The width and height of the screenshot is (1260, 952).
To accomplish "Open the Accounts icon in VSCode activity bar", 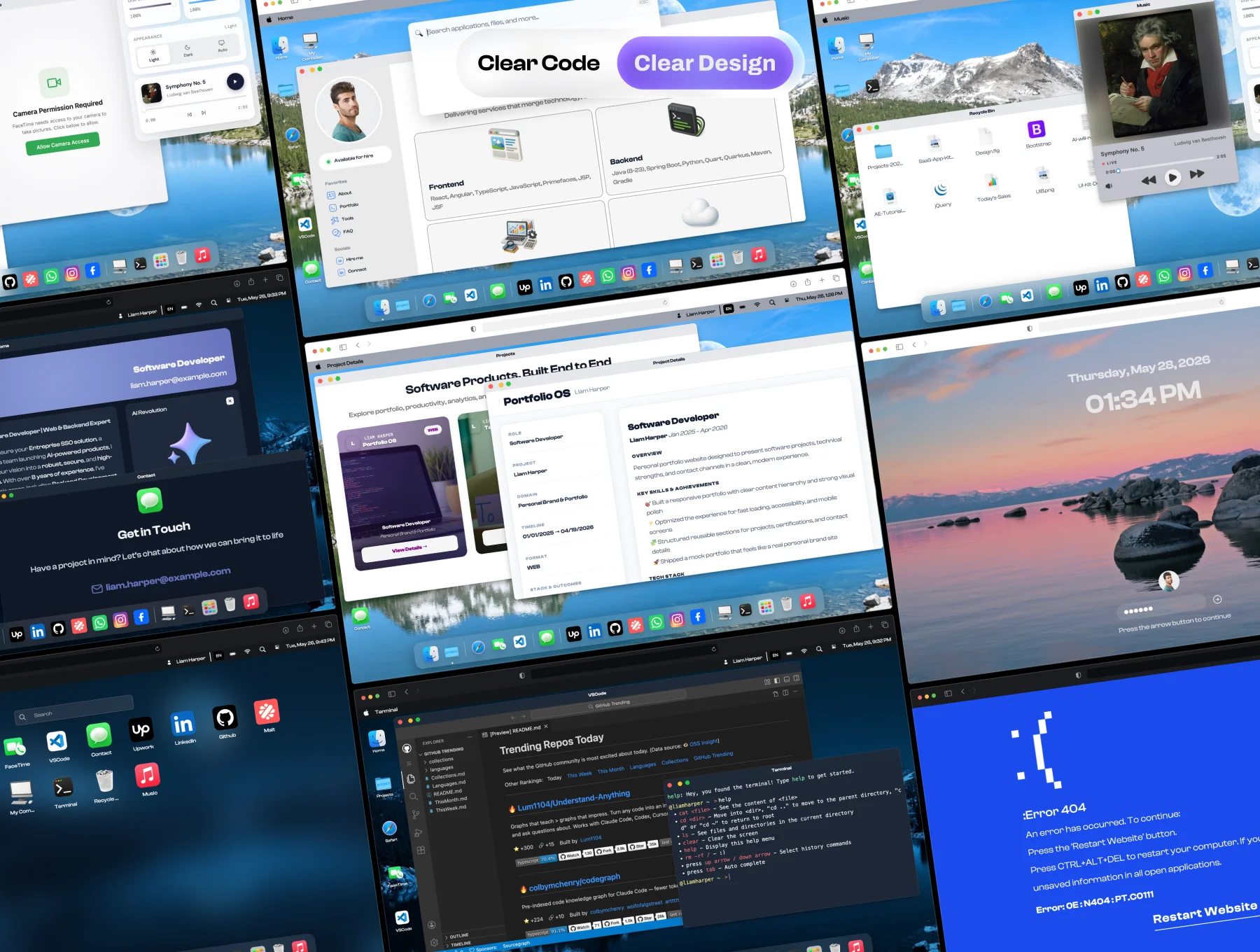I will click(431, 925).
